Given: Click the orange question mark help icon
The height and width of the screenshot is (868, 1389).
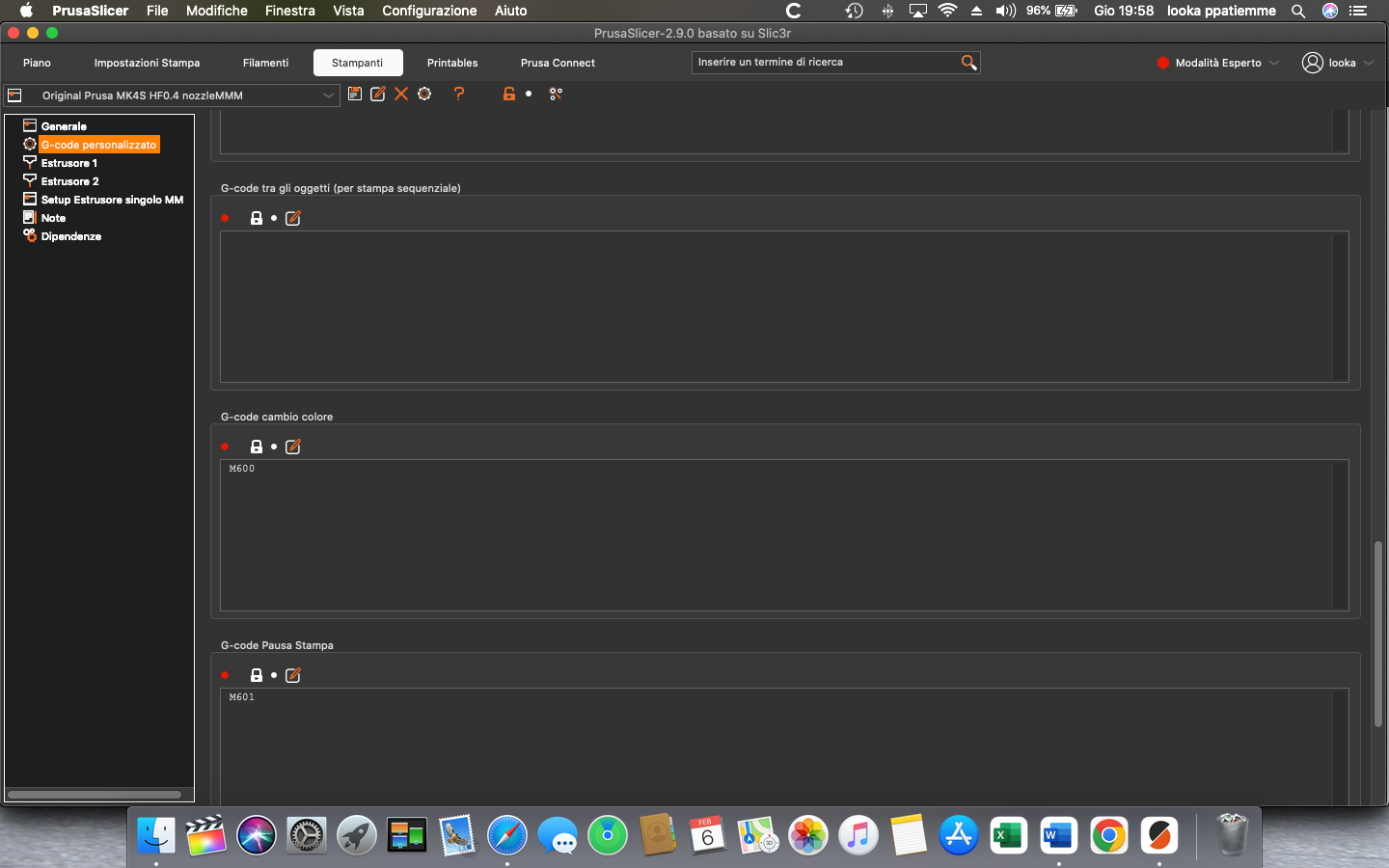Looking at the screenshot, I should pyautogui.click(x=459, y=94).
